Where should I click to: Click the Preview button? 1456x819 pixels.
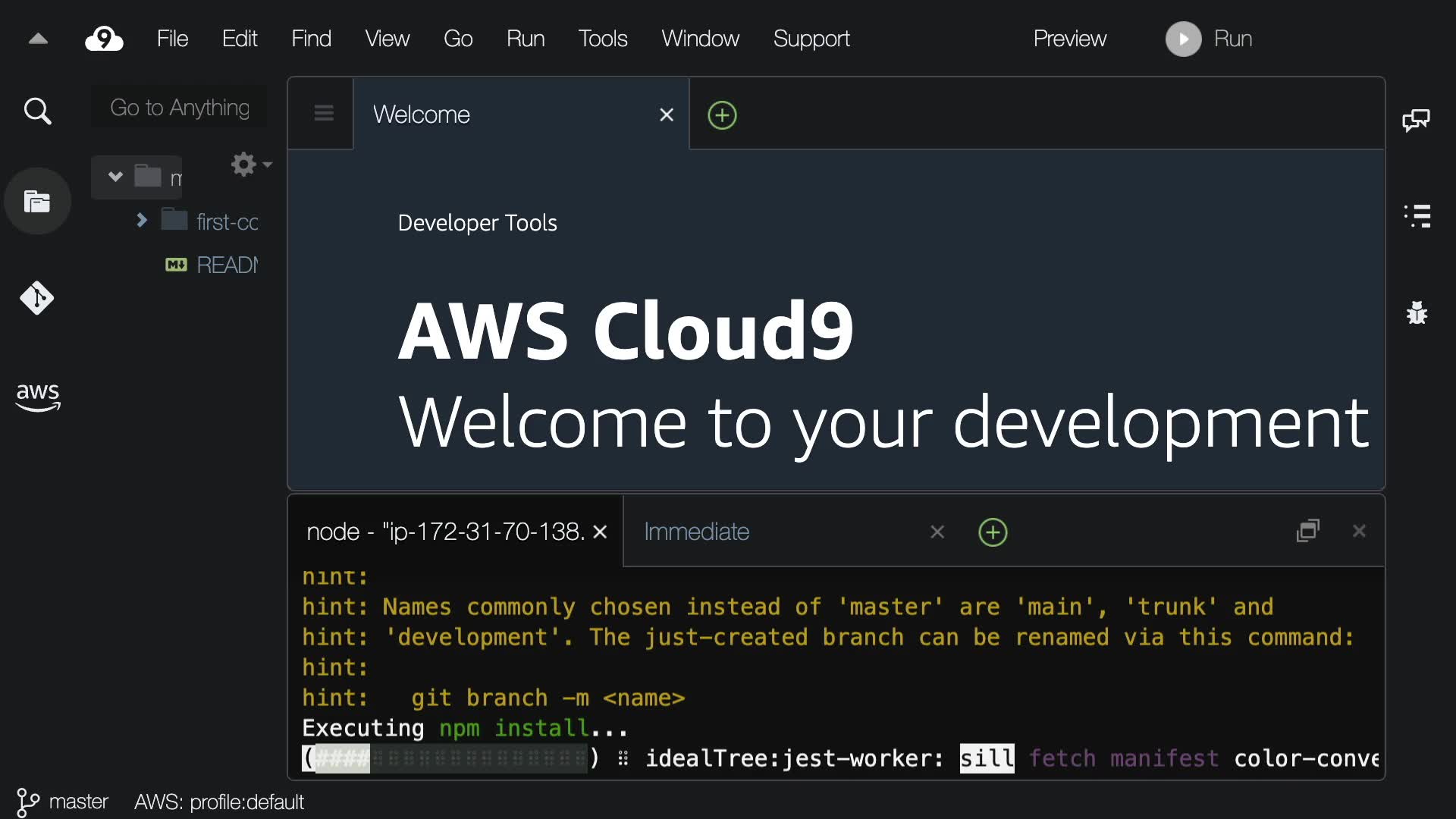pyautogui.click(x=1069, y=39)
